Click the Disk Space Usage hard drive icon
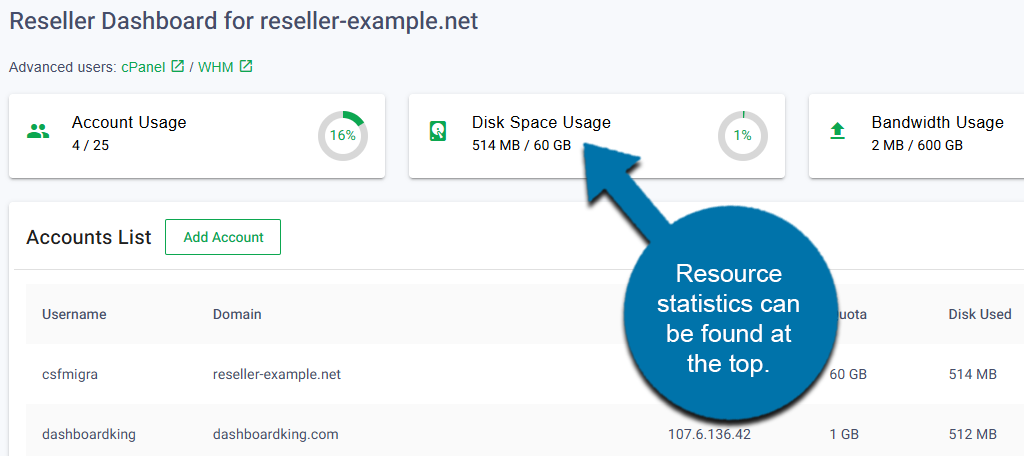Screen dimensions: 1024x456 point(438,131)
